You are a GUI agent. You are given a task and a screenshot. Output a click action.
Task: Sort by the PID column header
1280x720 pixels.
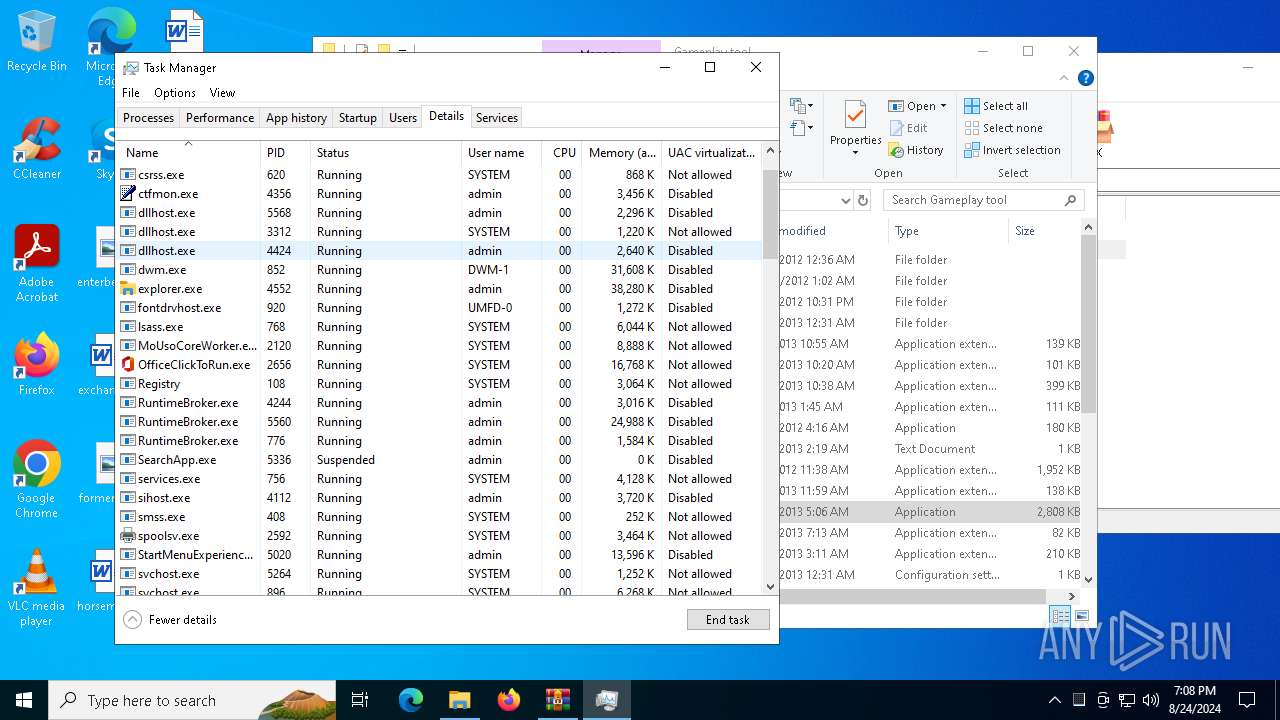point(285,153)
